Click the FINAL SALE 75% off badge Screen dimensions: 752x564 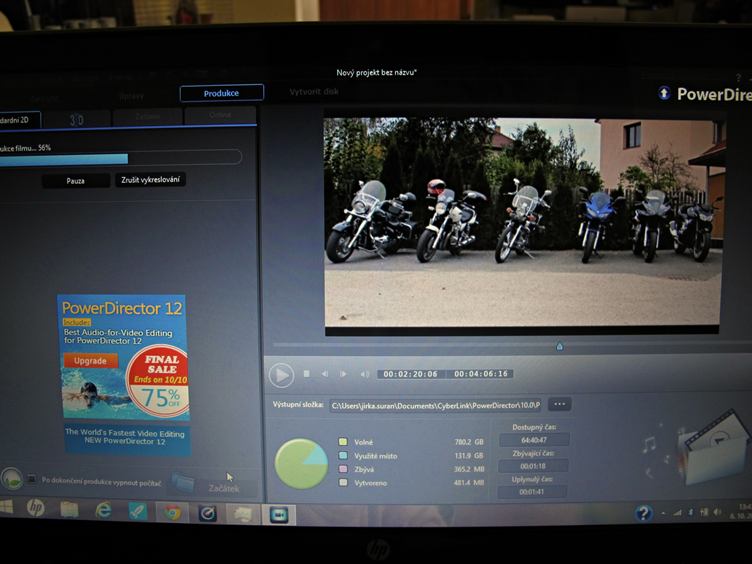(x=159, y=380)
